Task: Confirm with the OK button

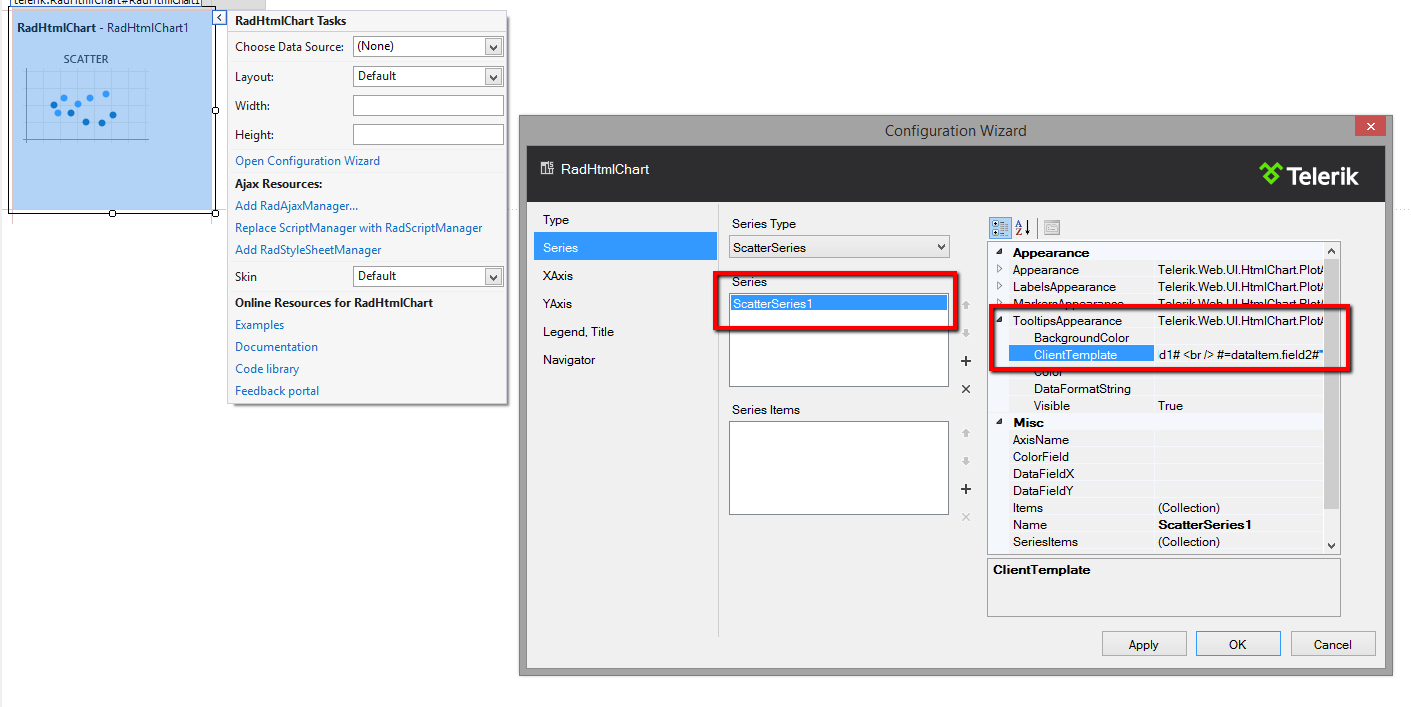Action: (1238, 644)
